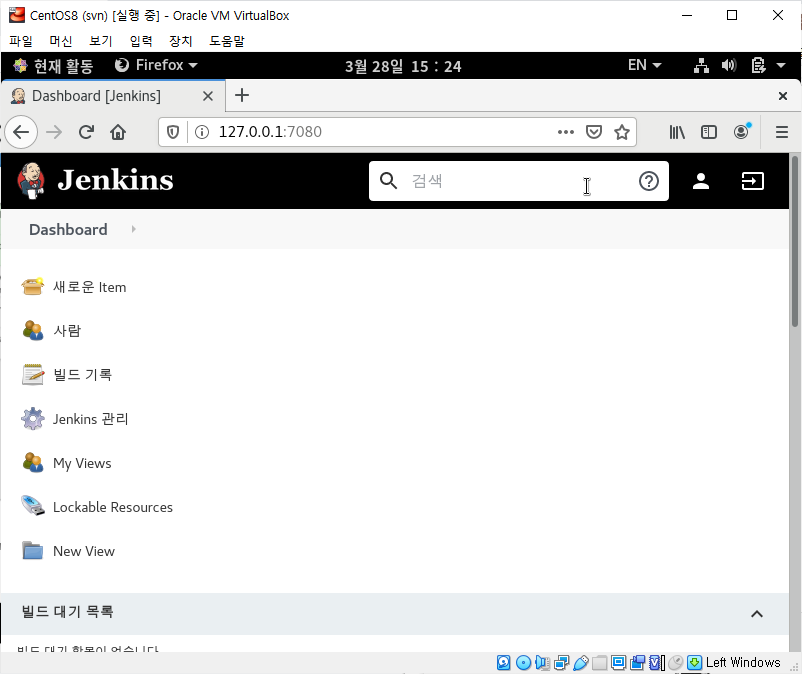Open the 파일 menu
The width and height of the screenshot is (802, 674).
pyautogui.click(x=21, y=41)
